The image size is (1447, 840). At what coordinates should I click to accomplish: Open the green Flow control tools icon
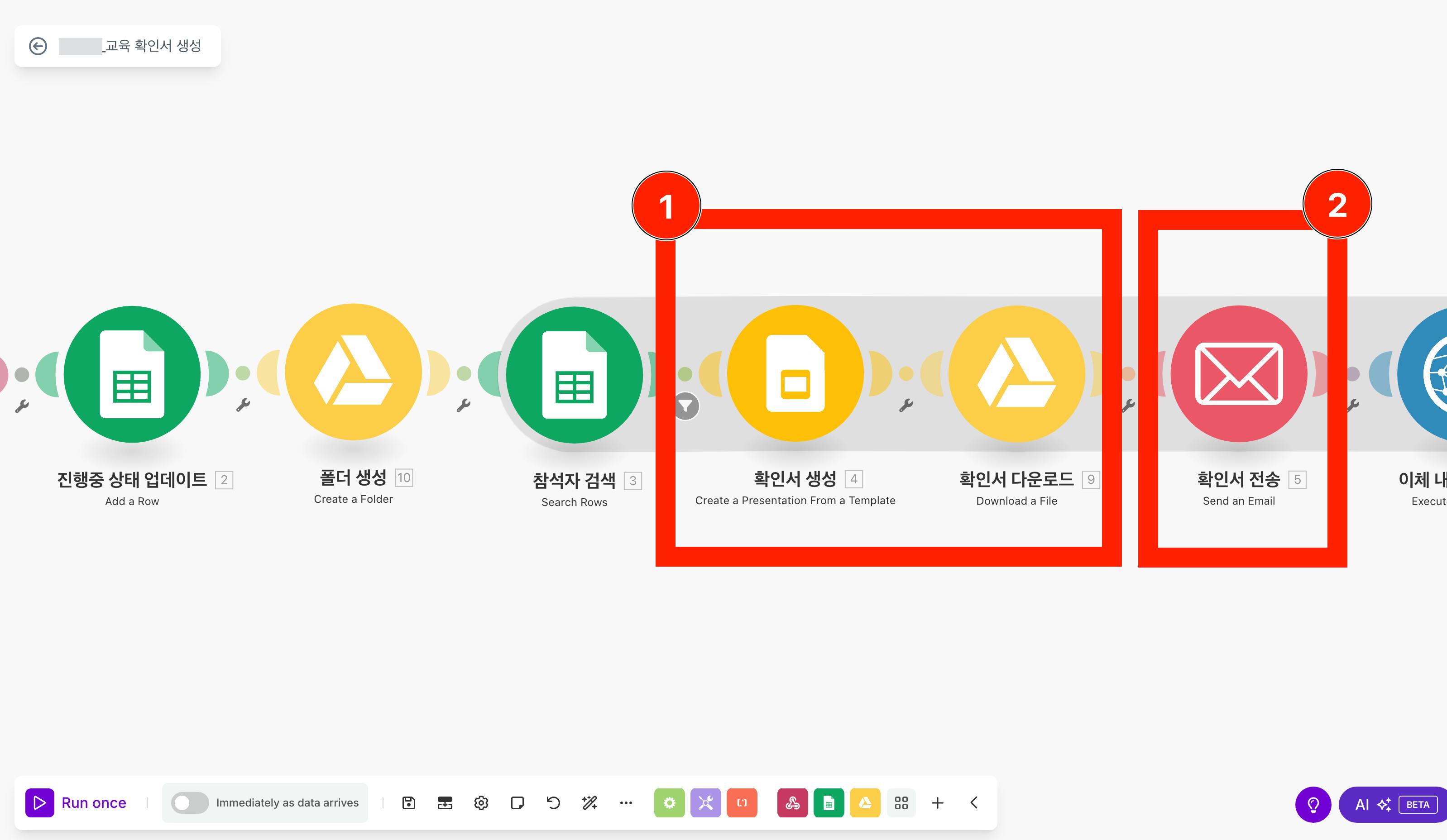[x=670, y=803]
